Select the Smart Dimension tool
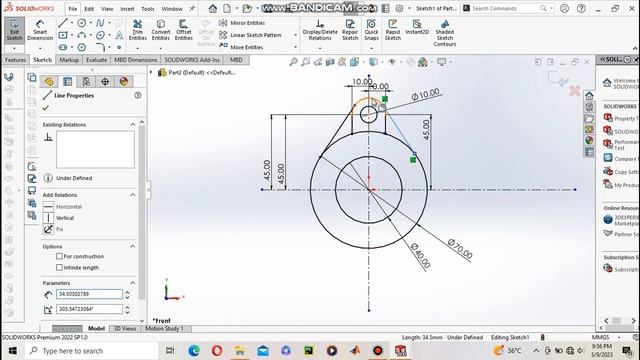The image size is (640, 360). [40, 30]
